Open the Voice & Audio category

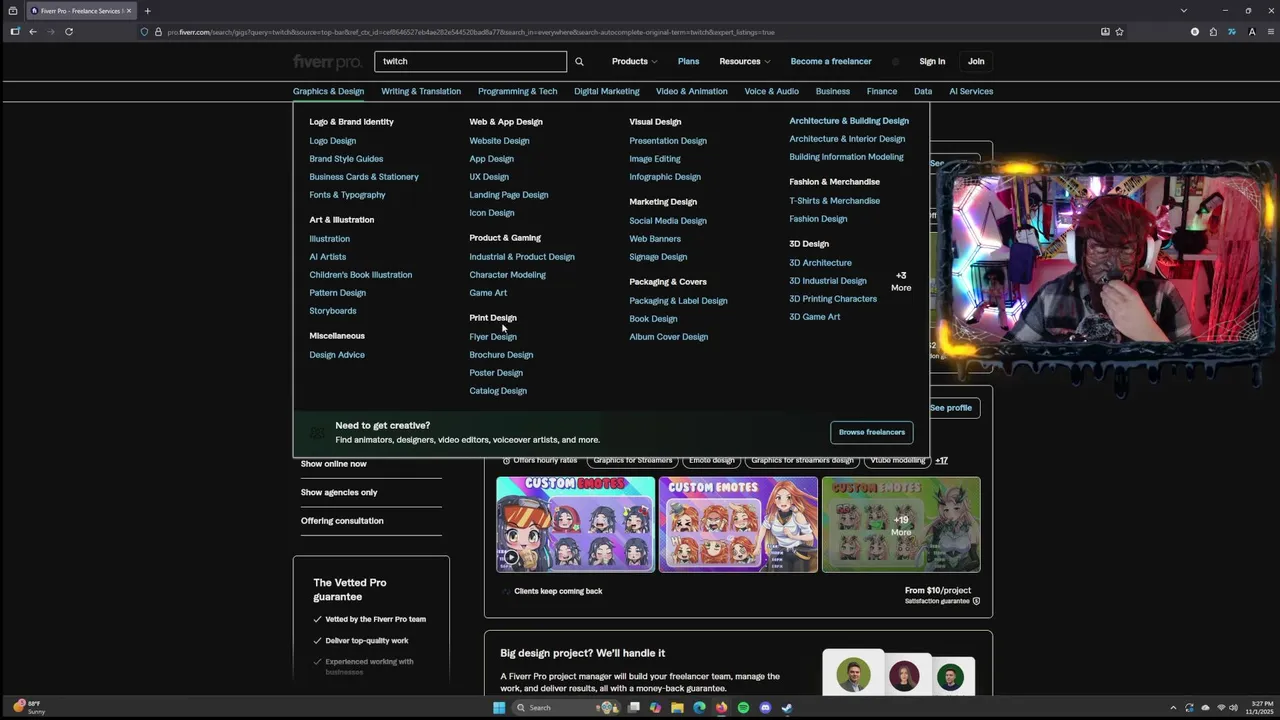(x=771, y=91)
